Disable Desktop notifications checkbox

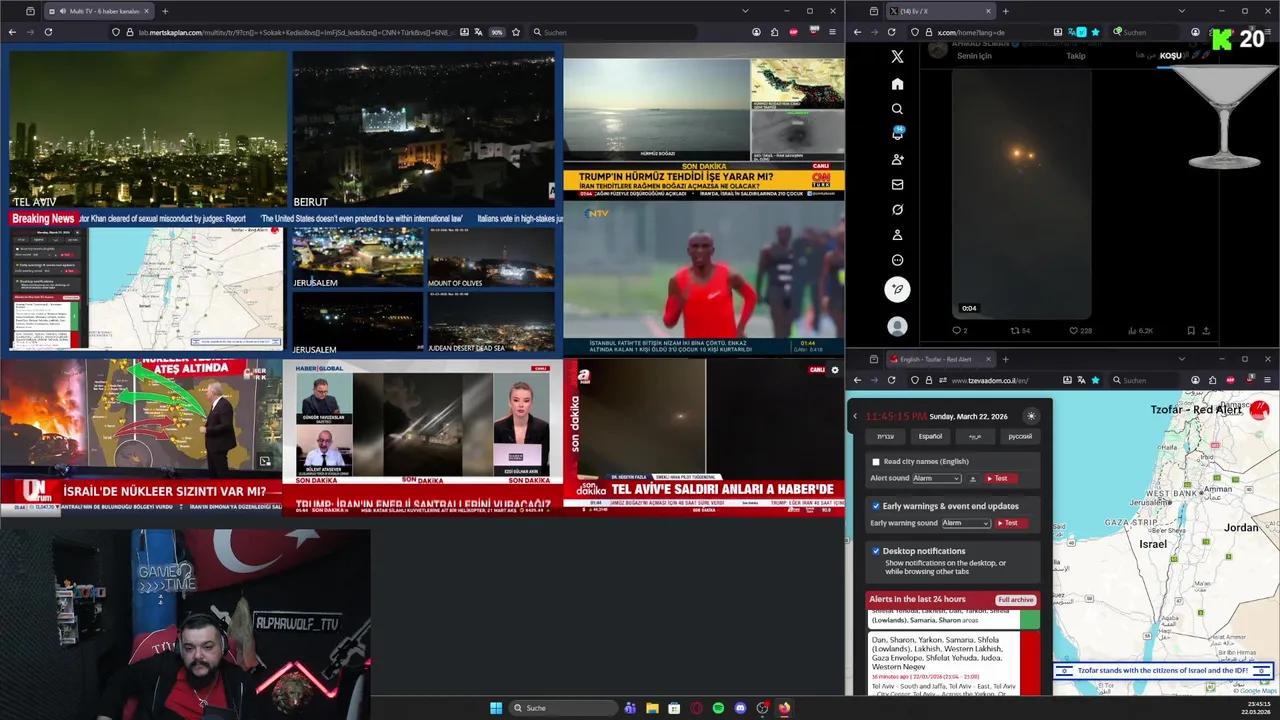pyautogui.click(x=876, y=551)
